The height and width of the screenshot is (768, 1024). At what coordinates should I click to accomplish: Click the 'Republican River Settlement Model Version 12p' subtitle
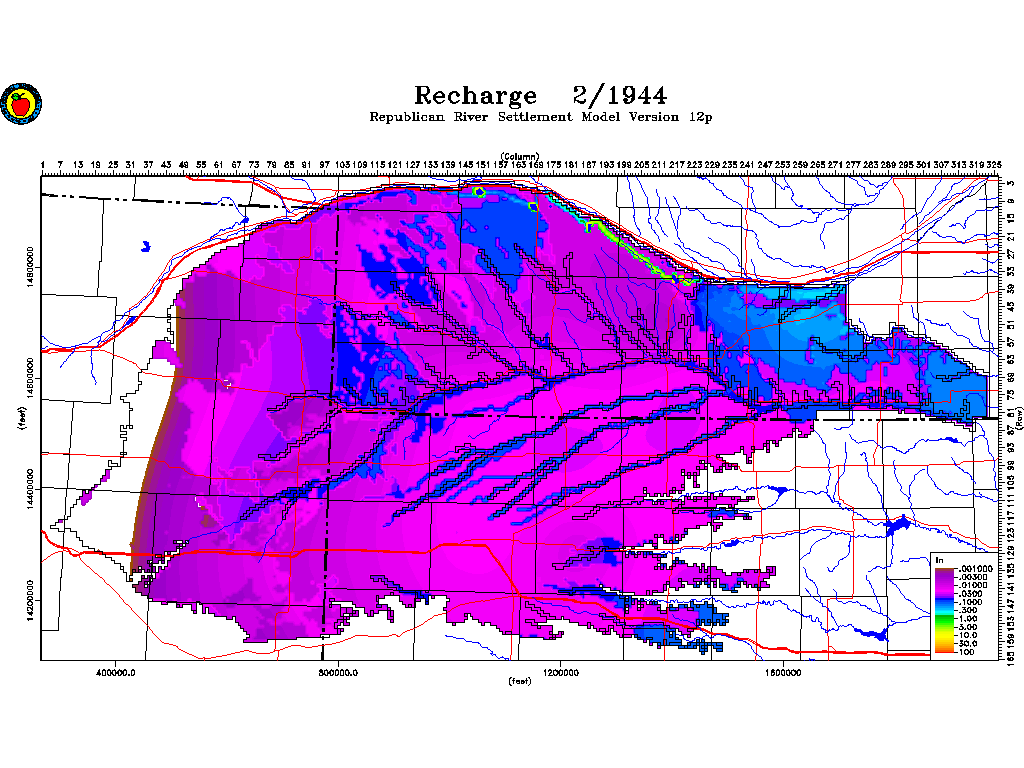pos(541,118)
